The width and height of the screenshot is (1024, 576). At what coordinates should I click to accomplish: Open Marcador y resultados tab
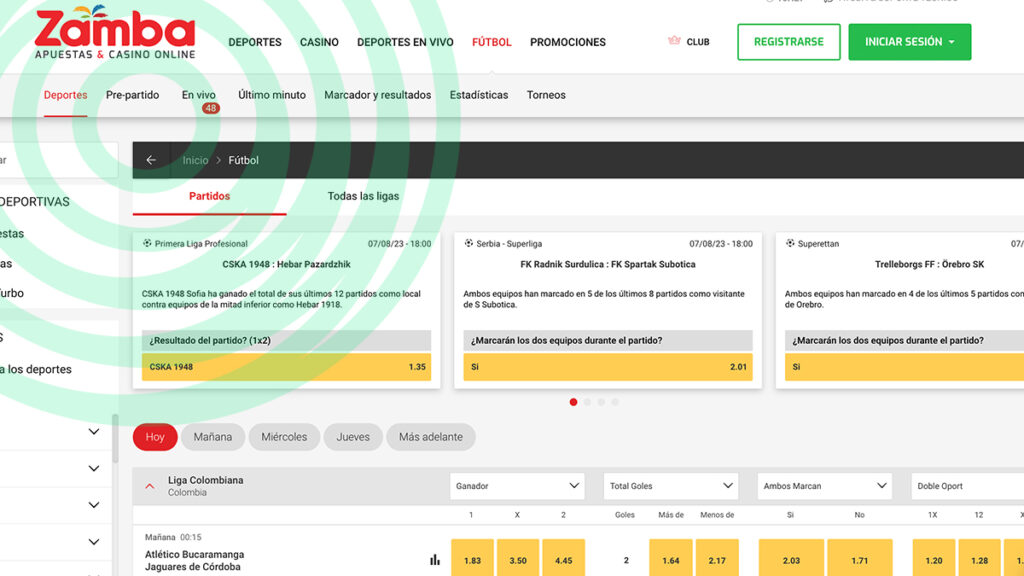[x=377, y=95]
